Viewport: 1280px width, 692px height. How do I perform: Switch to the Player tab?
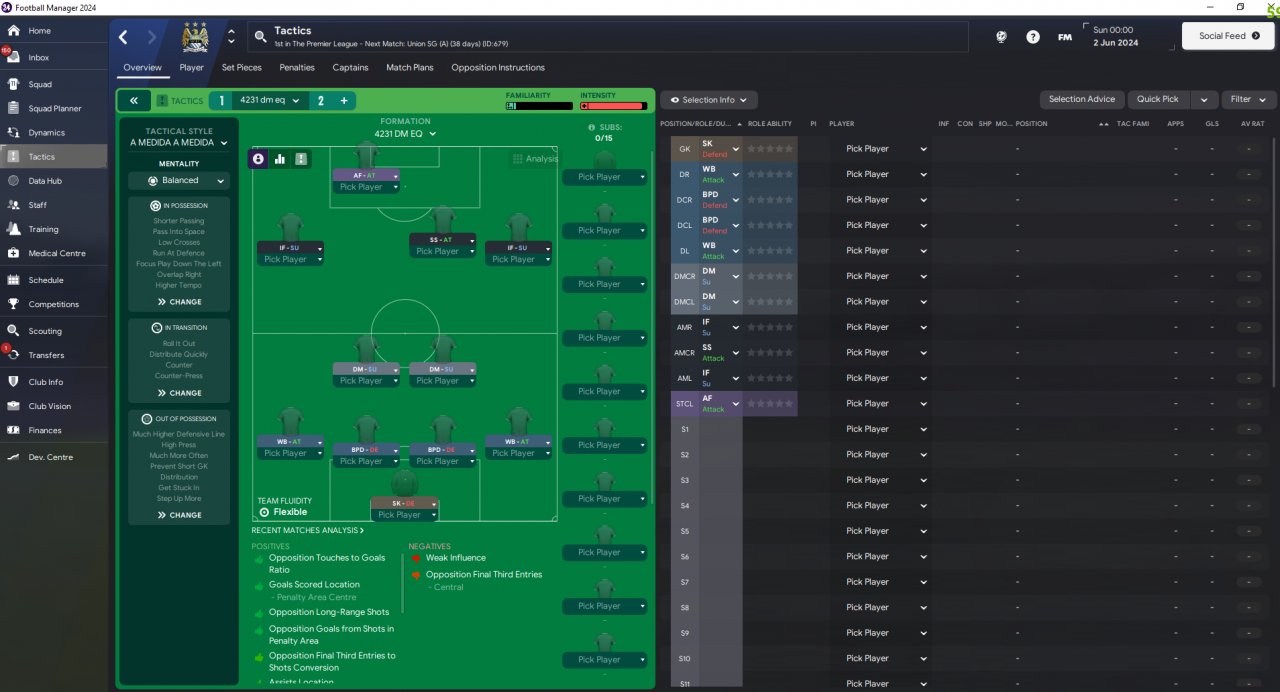point(191,68)
